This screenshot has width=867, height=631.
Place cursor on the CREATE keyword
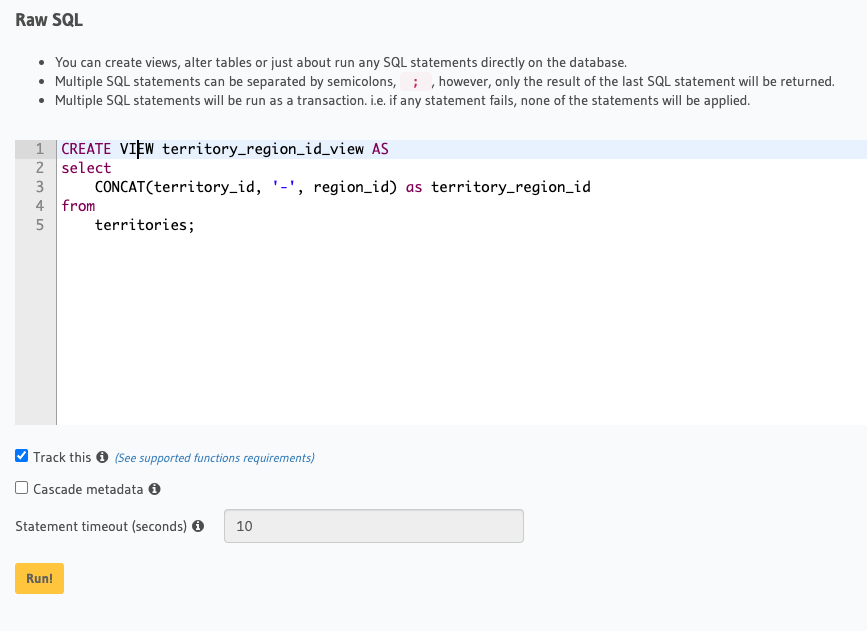pyautogui.click(x=86, y=149)
